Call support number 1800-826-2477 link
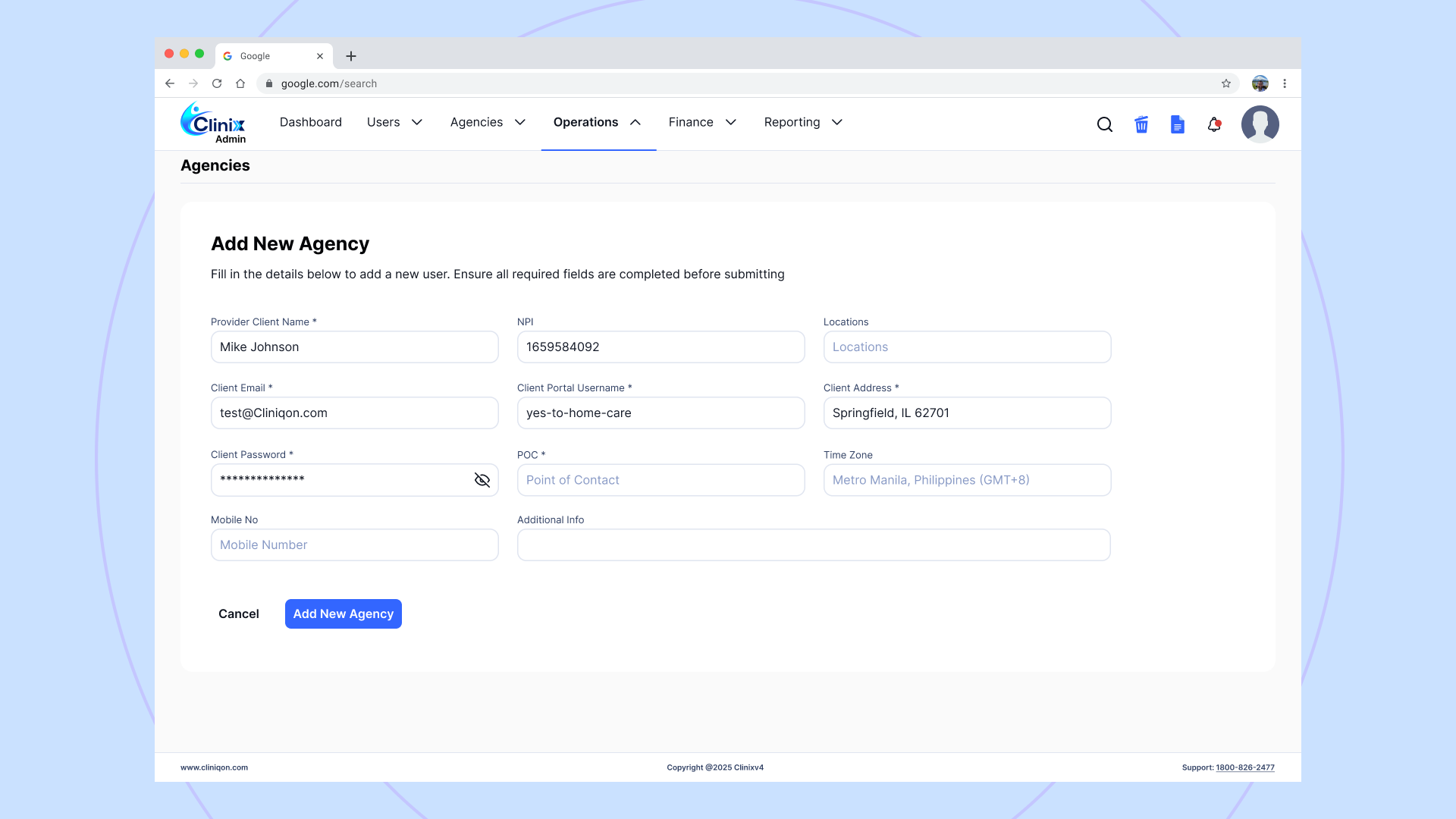This screenshot has height=819, width=1456. tap(1245, 767)
